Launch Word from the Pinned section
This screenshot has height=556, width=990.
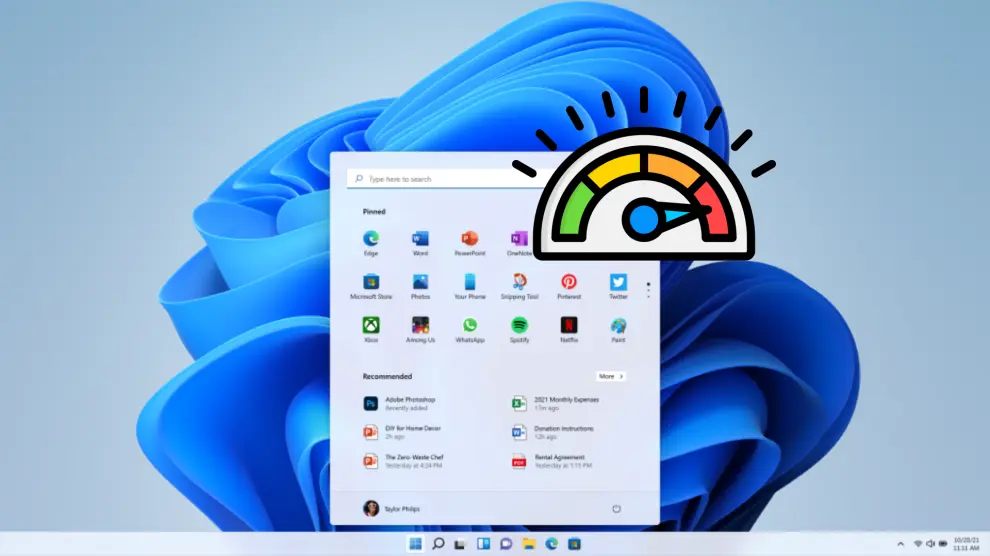(x=420, y=240)
